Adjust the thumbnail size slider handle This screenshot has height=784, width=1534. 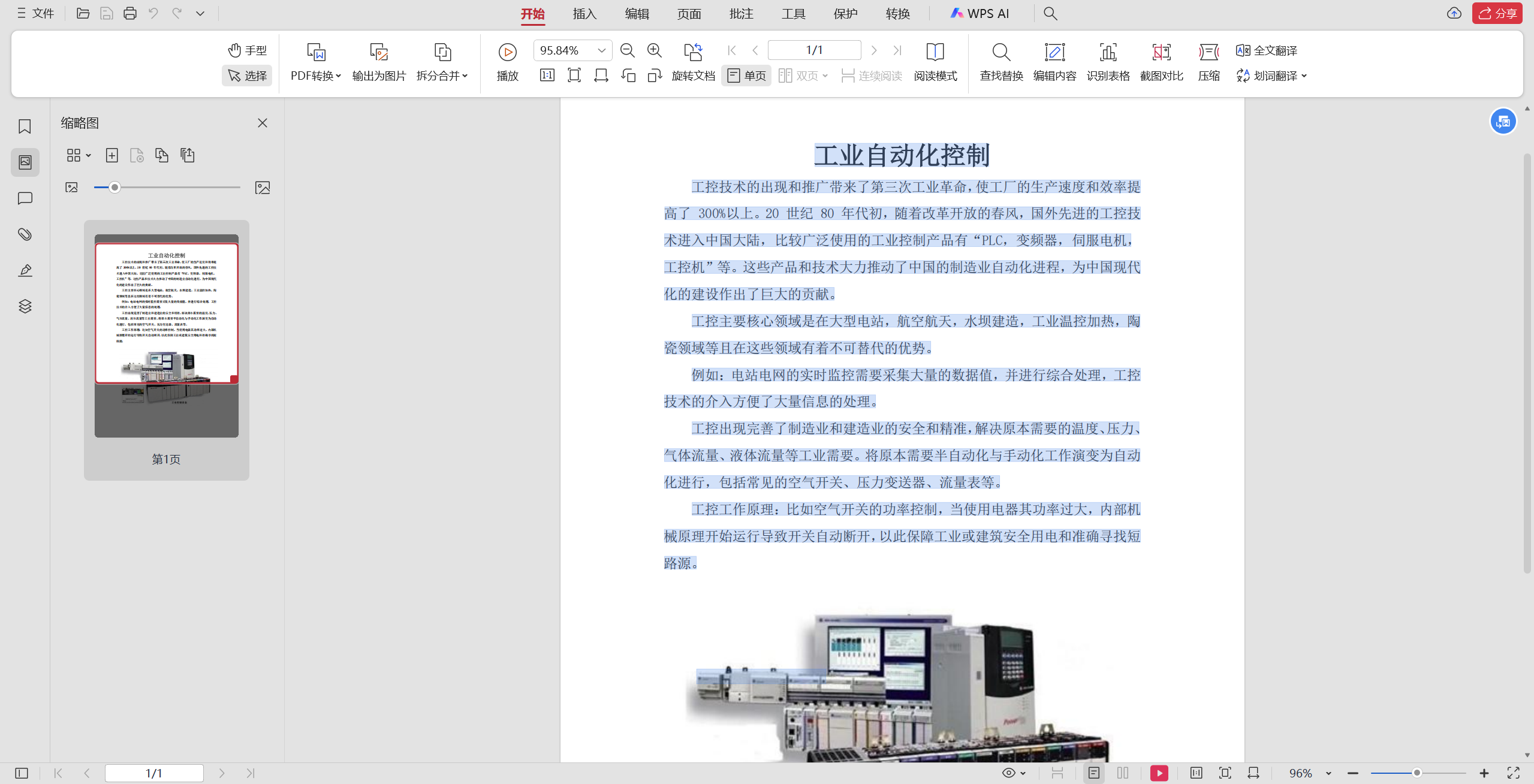click(114, 188)
